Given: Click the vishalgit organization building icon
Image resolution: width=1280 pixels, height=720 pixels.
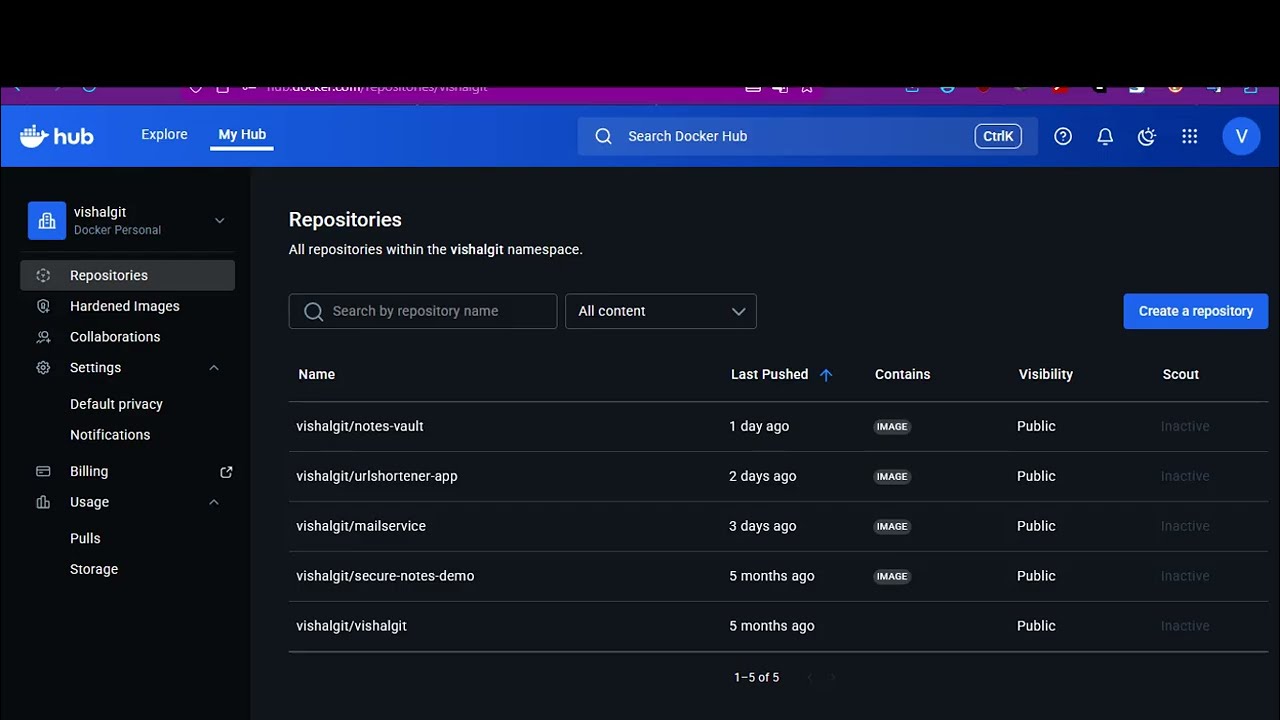Looking at the screenshot, I should click(x=47, y=221).
